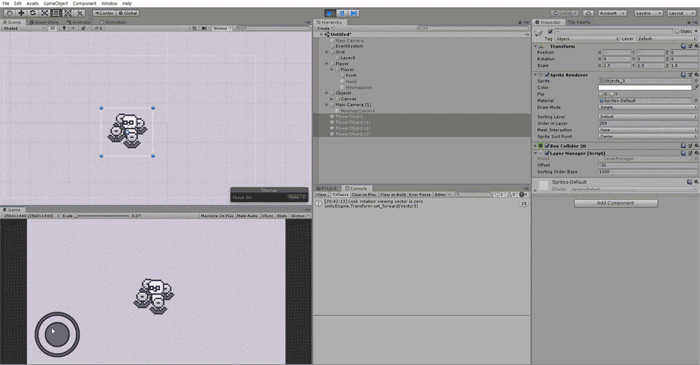
Task: Toggle object active checkbox in Inspector
Action: pos(550,31)
